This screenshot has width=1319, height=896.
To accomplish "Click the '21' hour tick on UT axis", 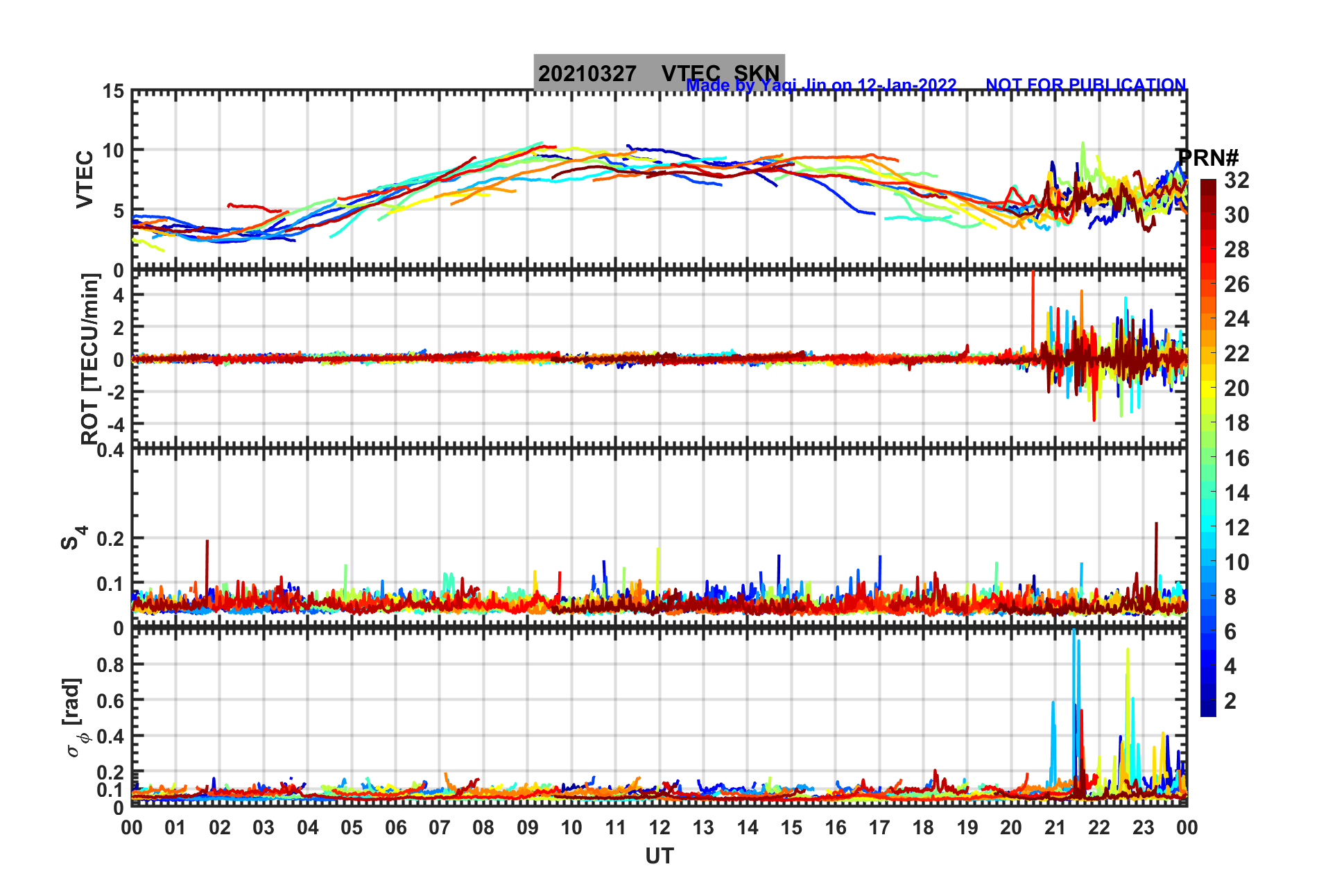I will (1055, 828).
